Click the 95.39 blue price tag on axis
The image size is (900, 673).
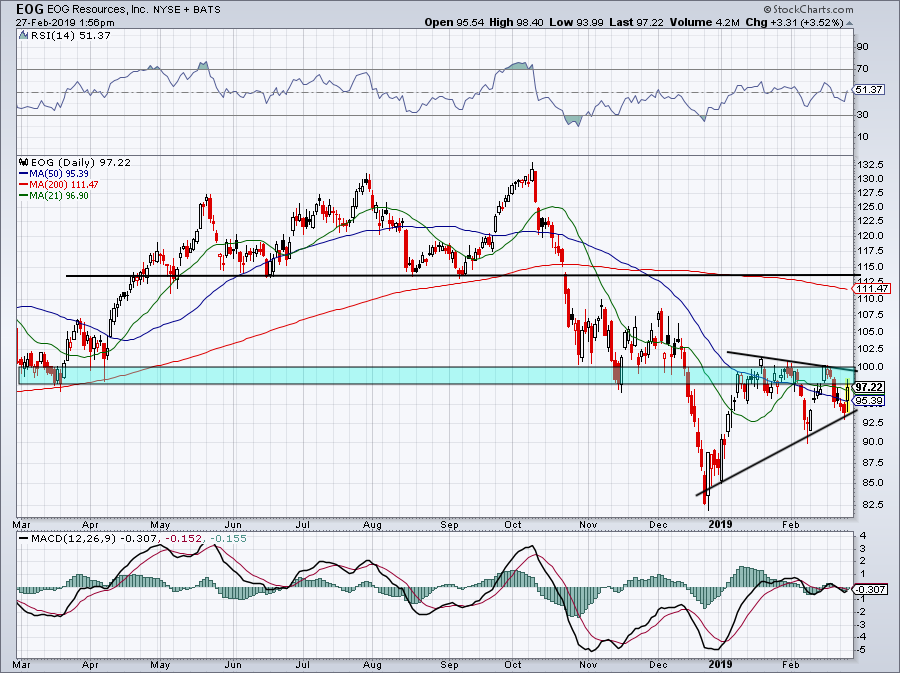pos(870,400)
